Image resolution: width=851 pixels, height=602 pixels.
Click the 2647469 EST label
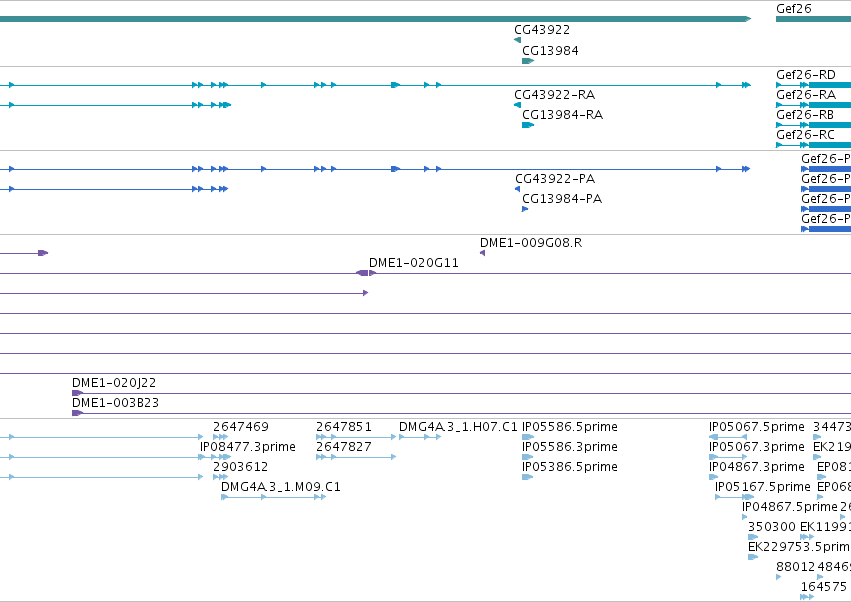click(x=240, y=427)
